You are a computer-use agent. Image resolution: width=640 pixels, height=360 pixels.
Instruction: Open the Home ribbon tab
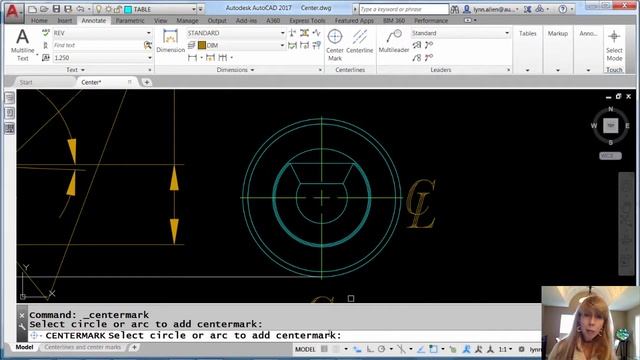(39, 20)
